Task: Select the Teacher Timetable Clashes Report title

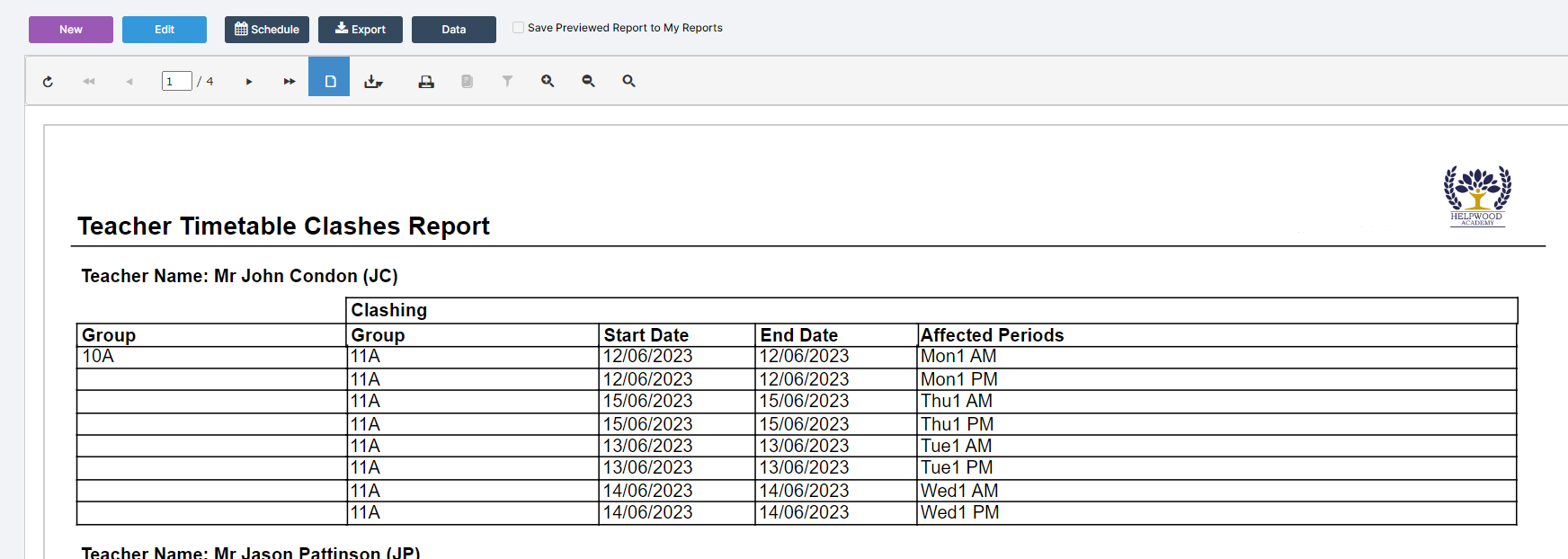Action: [x=283, y=226]
